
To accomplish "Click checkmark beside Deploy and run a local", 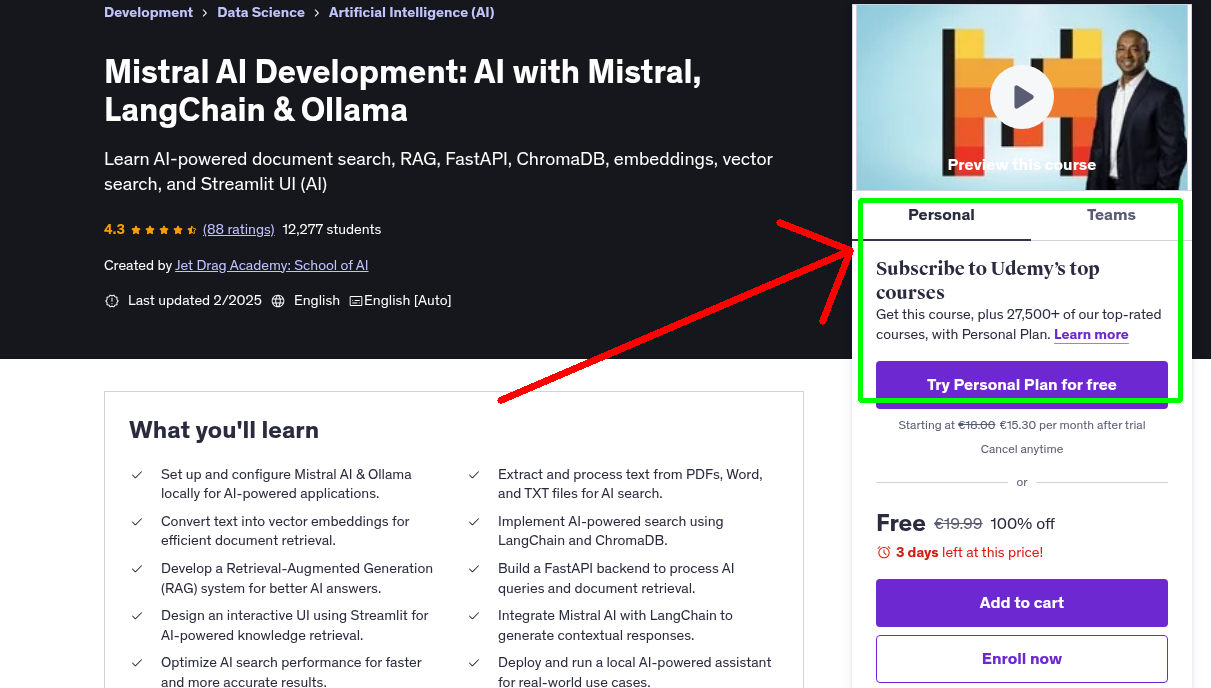I will (474, 663).
